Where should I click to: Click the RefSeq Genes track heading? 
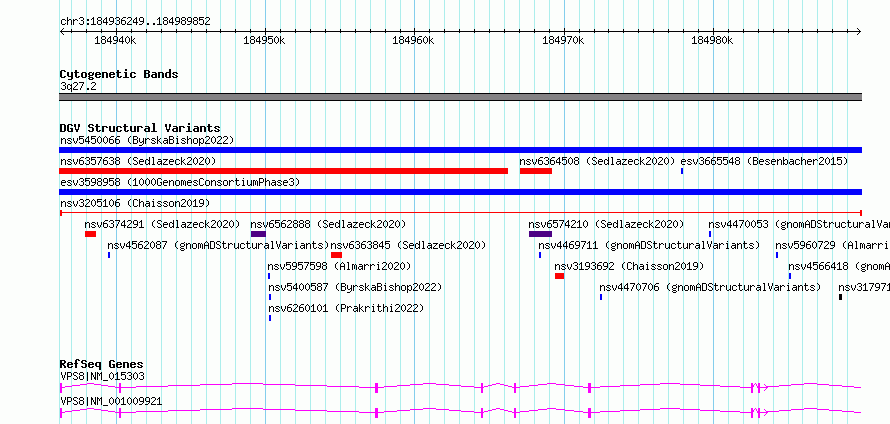(102, 364)
